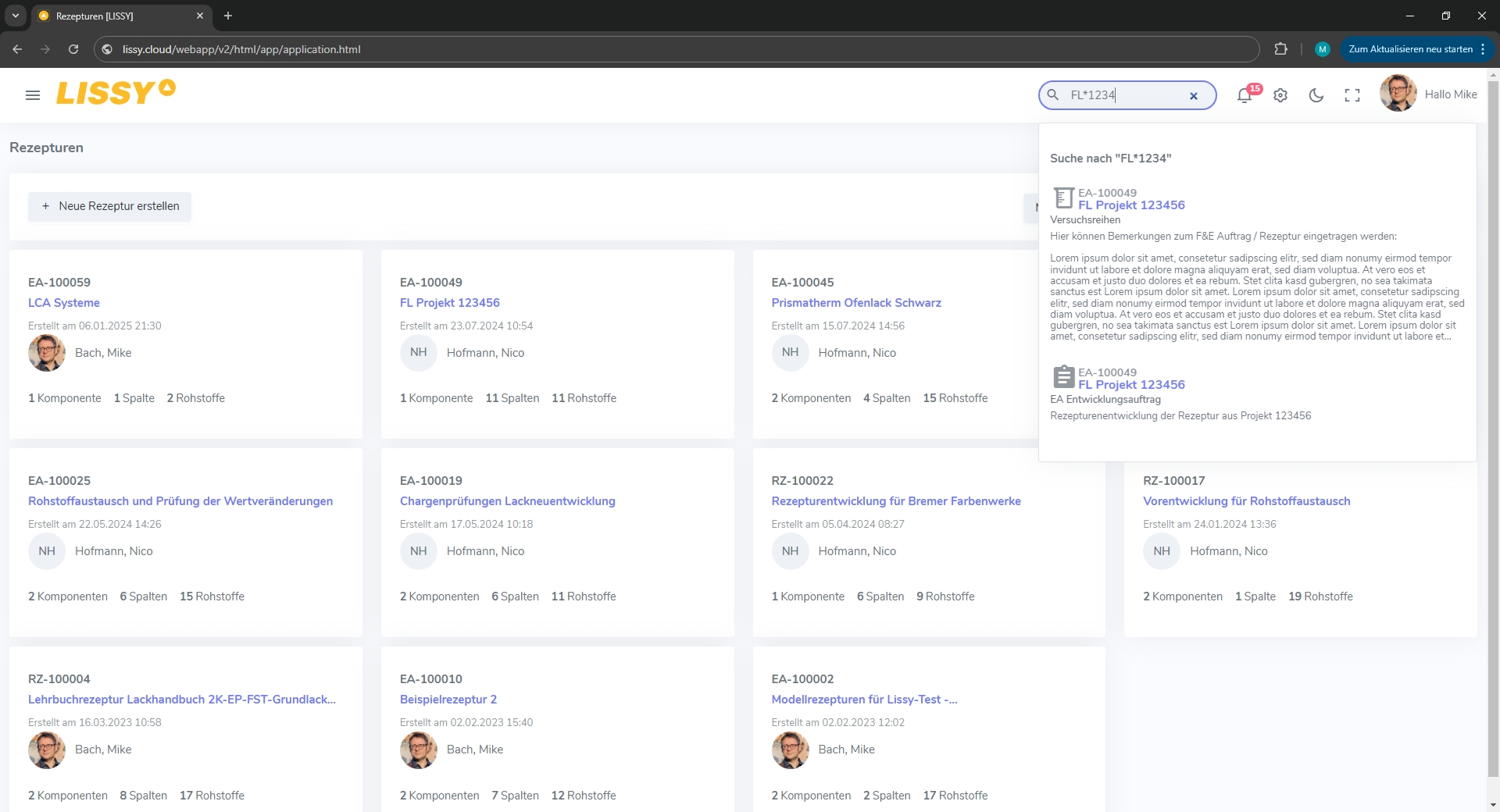The height and width of the screenshot is (812, 1500).
Task: Click Mike Bach avatar on RZ-100004 card
Action: coord(47,750)
